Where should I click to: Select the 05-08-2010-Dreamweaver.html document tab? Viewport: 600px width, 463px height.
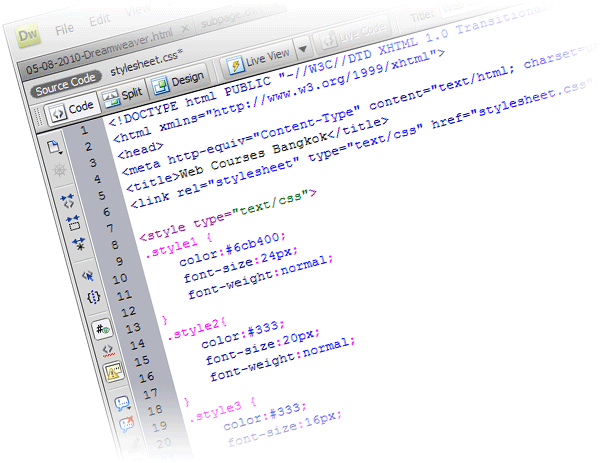(x=99, y=52)
